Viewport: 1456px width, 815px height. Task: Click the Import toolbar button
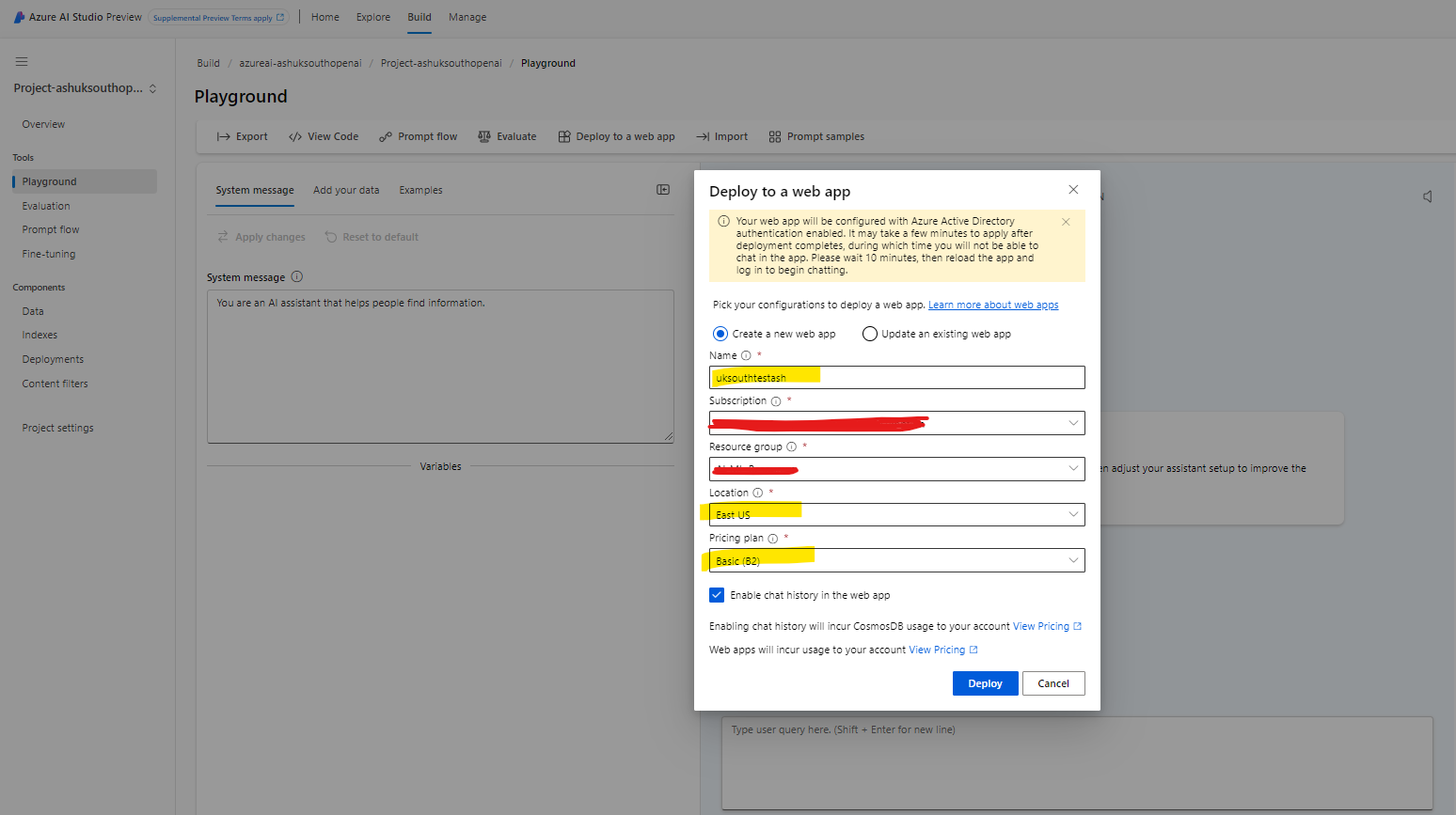721,136
